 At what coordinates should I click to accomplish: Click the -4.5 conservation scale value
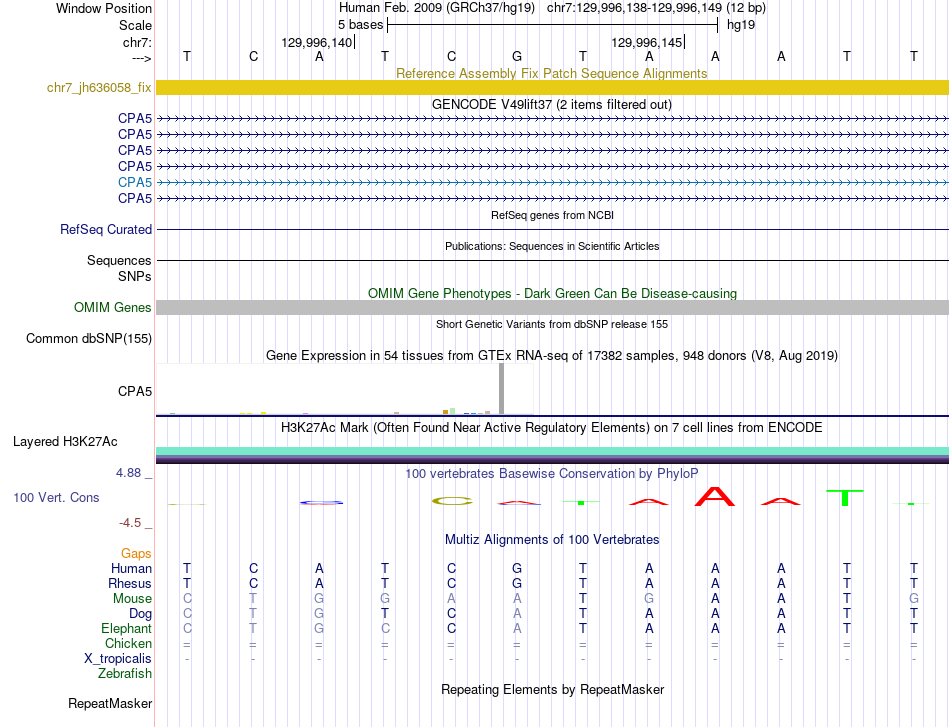(x=130, y=522)
